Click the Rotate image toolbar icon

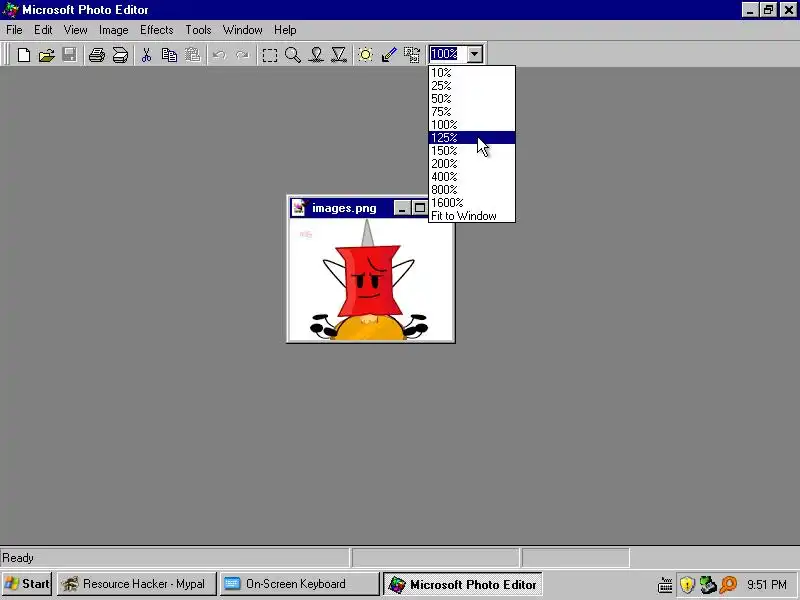click(x=412, y=55)
